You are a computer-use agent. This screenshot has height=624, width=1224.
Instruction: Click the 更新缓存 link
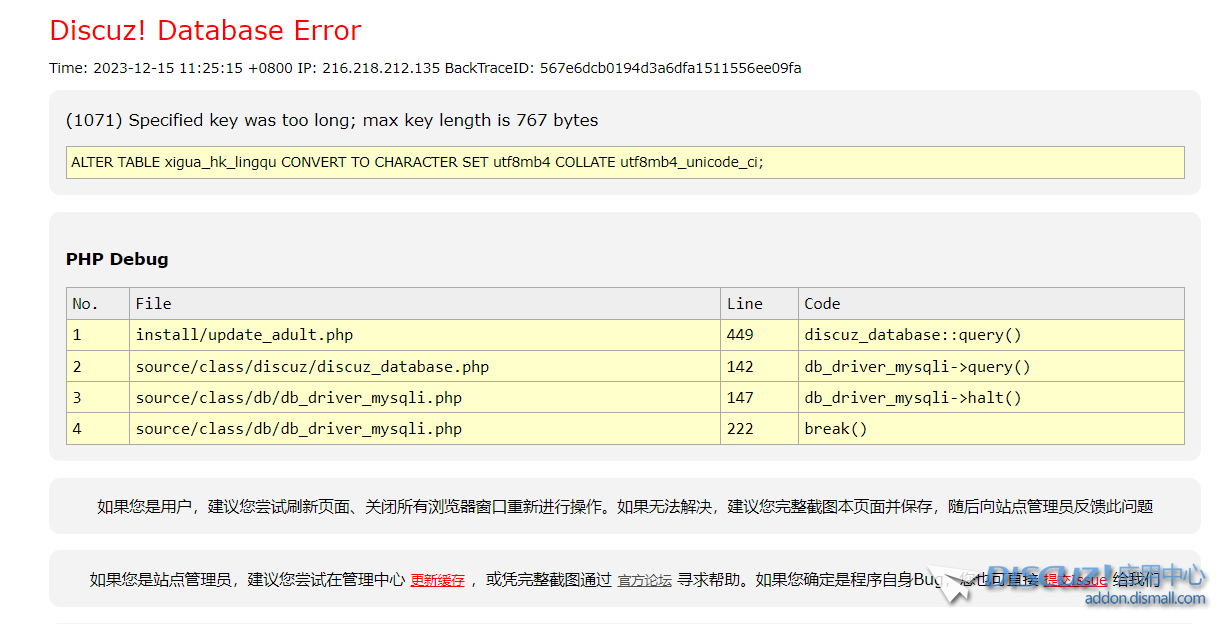[x=437, y=580]
